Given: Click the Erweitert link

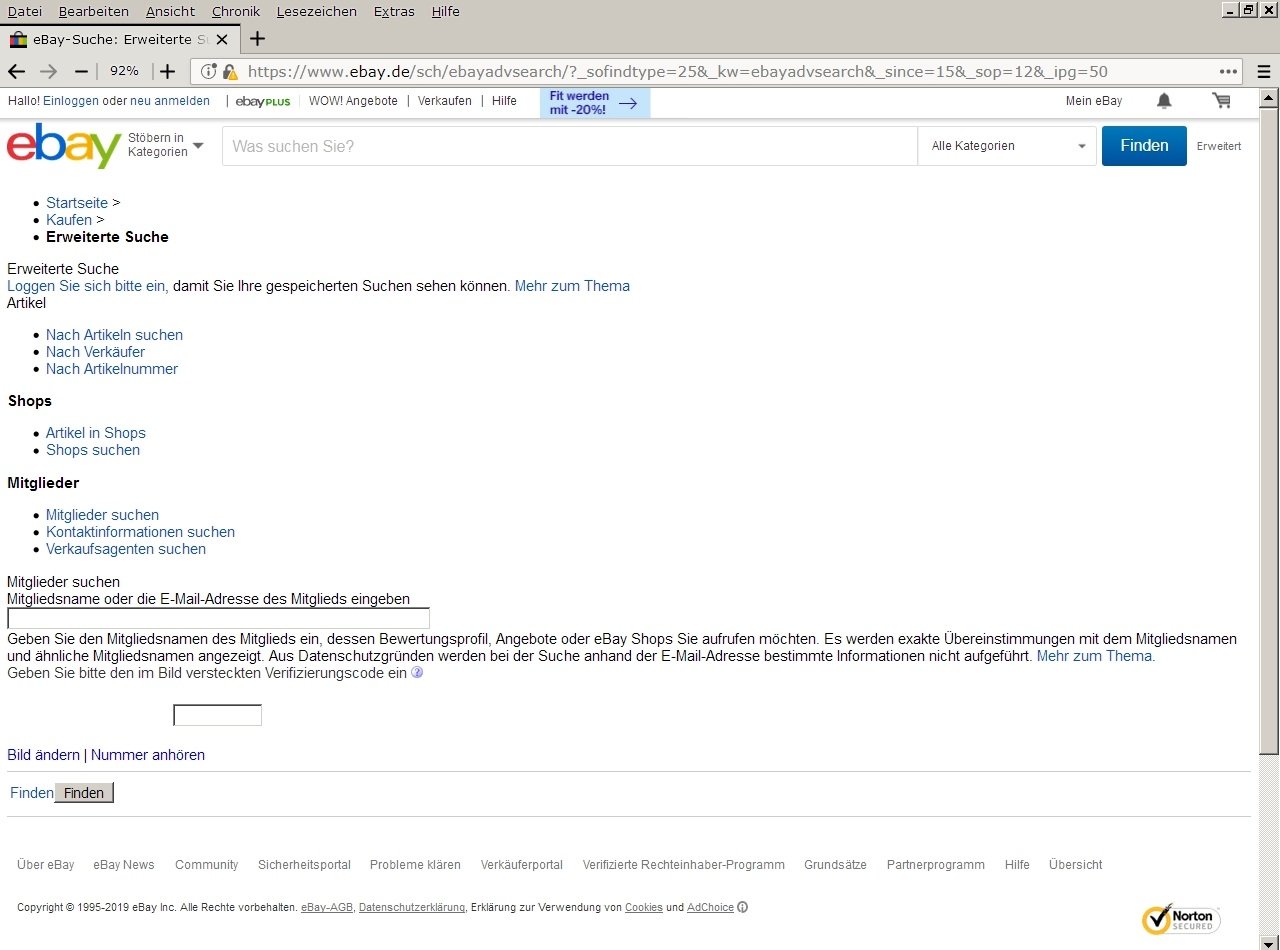Looking at the screenshot, I should (1219, 146).
